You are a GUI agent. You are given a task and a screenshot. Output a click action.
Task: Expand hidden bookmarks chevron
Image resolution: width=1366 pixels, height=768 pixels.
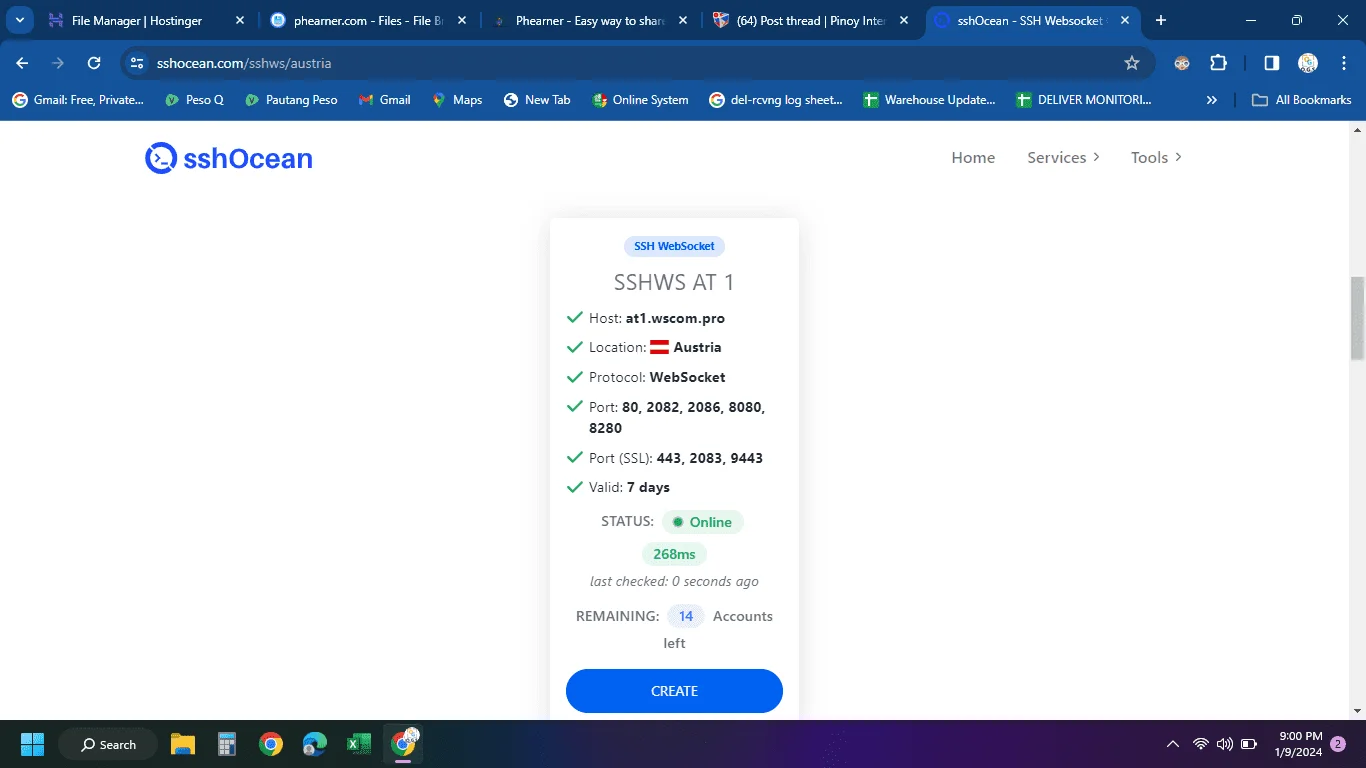click(1212, 100)
